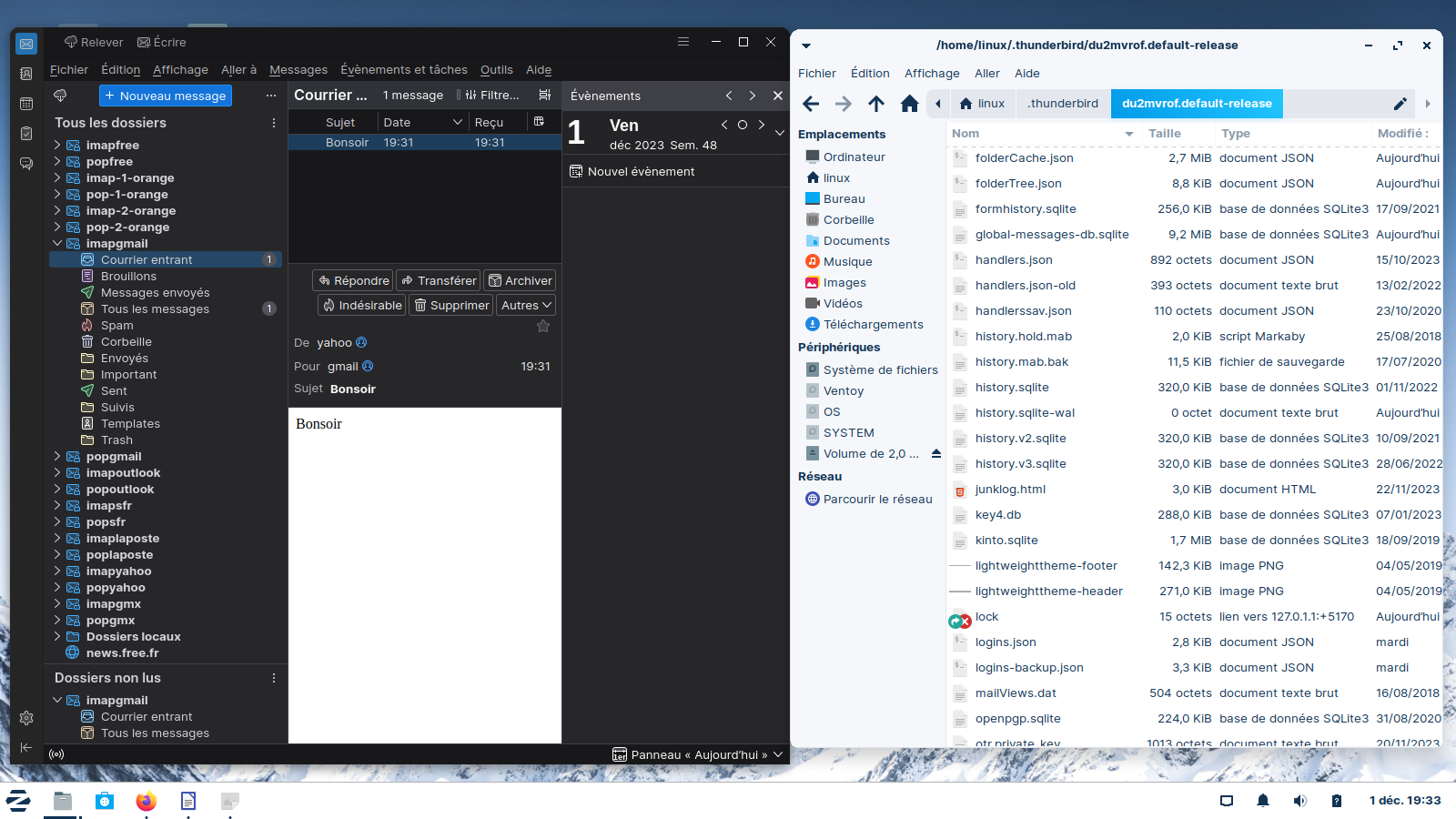
Task: Open the Address Book space icon
Action: [26, 74]
